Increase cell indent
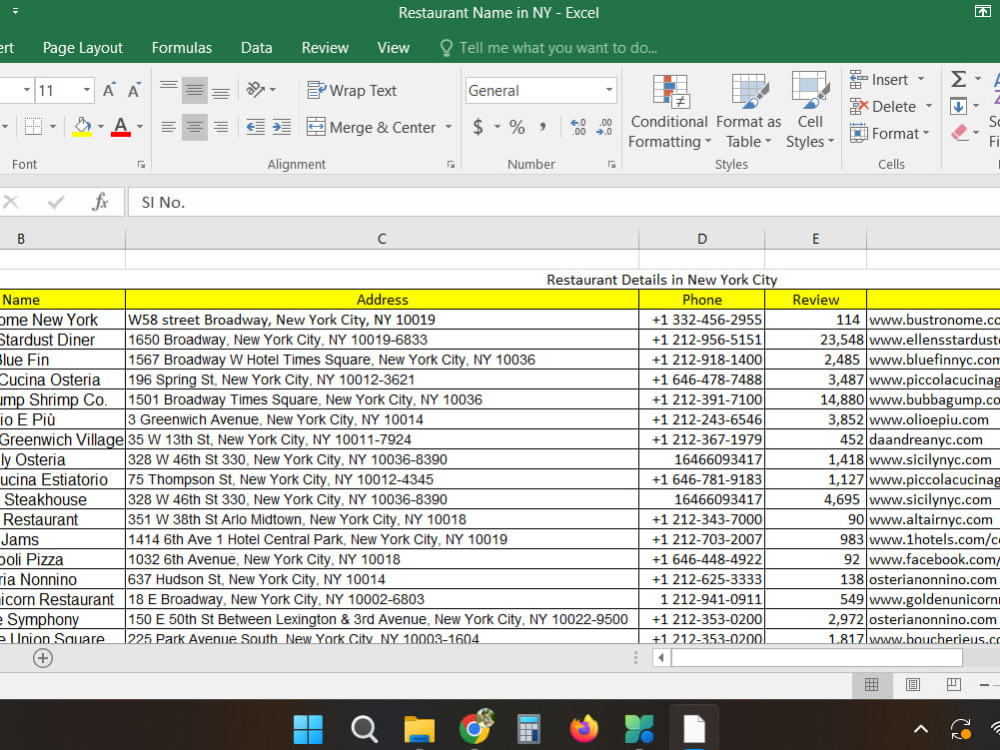The height and width of the screenshot is (750, 1000). coord(281,127)
